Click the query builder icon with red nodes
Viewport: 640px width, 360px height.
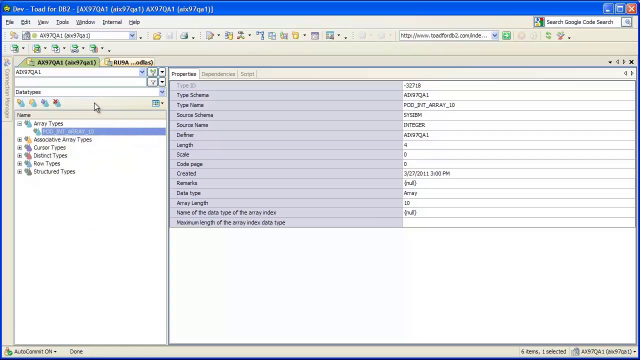pyautogui.click(x=241, y=36)
